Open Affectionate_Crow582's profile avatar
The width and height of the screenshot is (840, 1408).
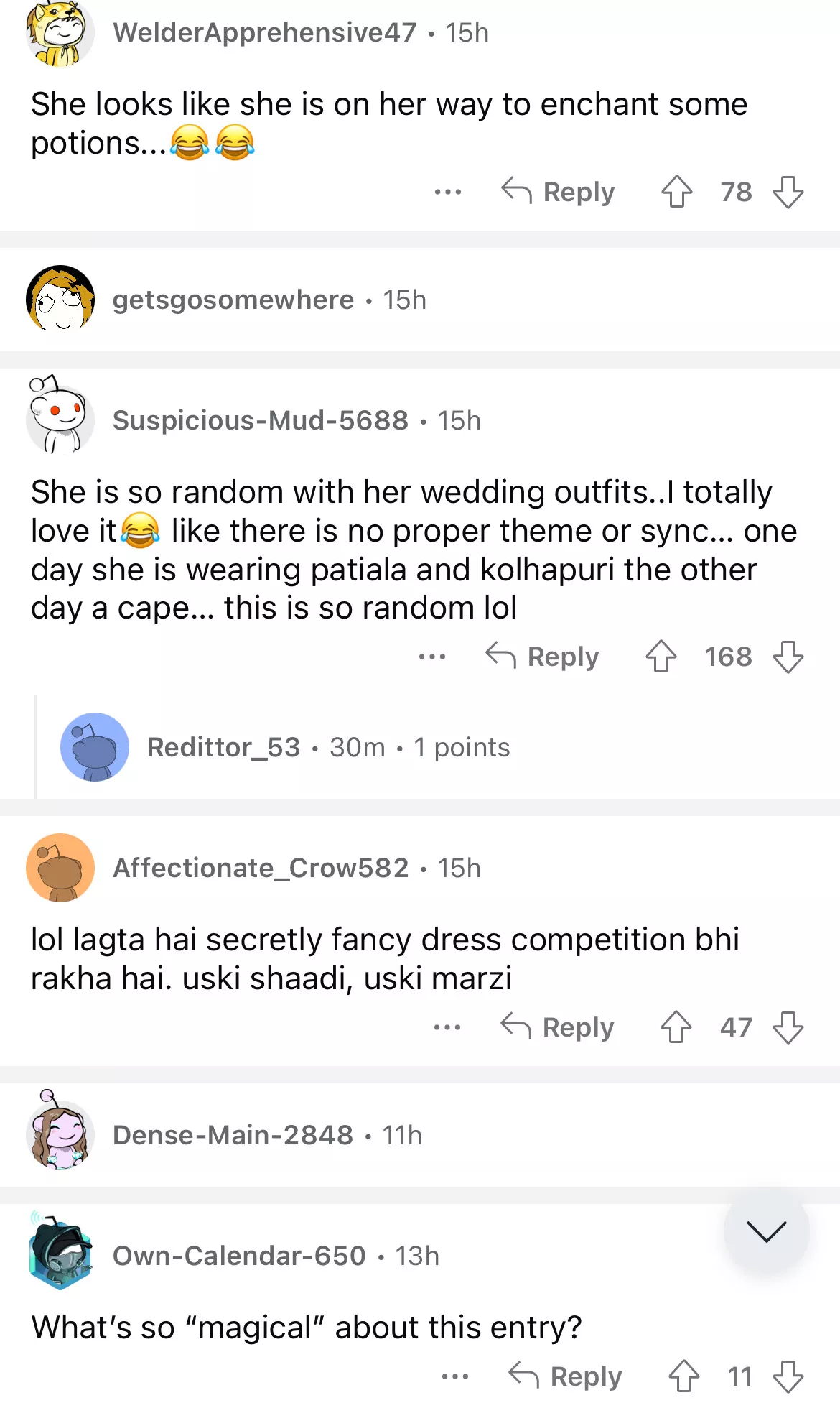coord(60,868)
